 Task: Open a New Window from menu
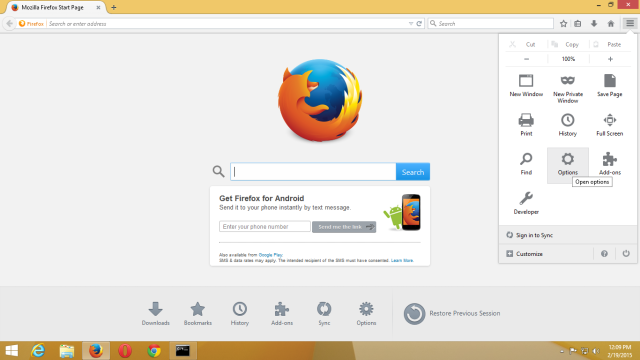click(526, 85)
